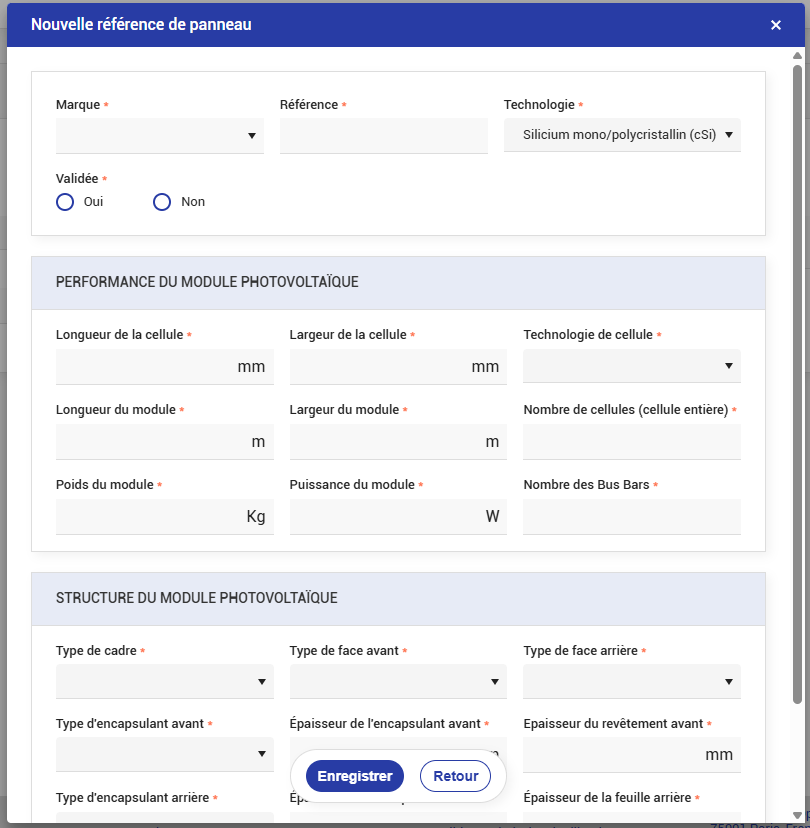810x828 pixels.
Task: Click the Nombre des Bus Bars field
Action: point(631,517)
